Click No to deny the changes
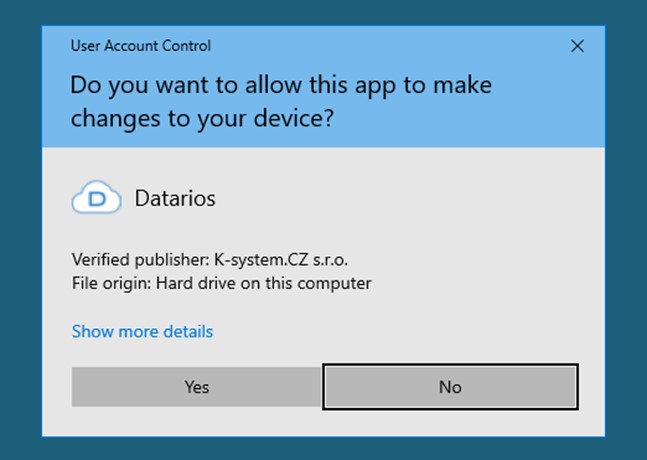Screen dimensions: 647x460 (x=450, y=386)
